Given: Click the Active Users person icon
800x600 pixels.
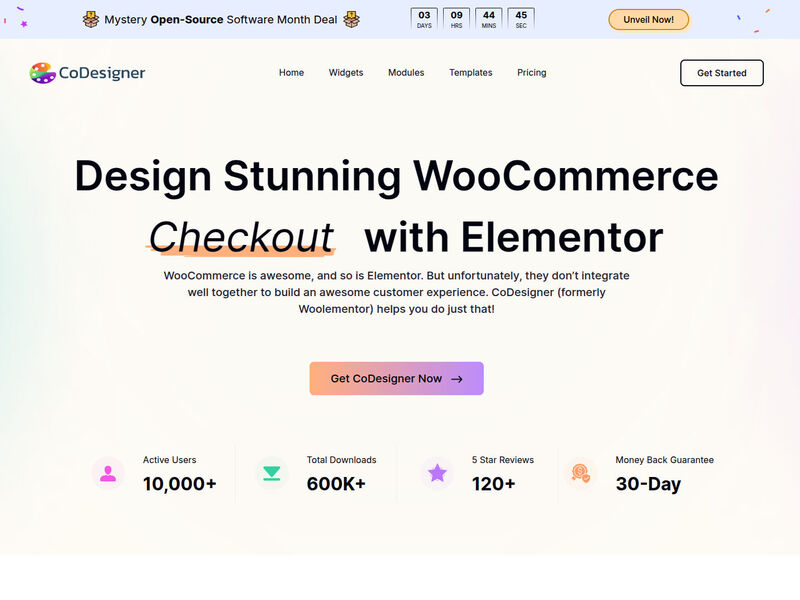Looking at the screenshot, I should click(x=108, y=473).
